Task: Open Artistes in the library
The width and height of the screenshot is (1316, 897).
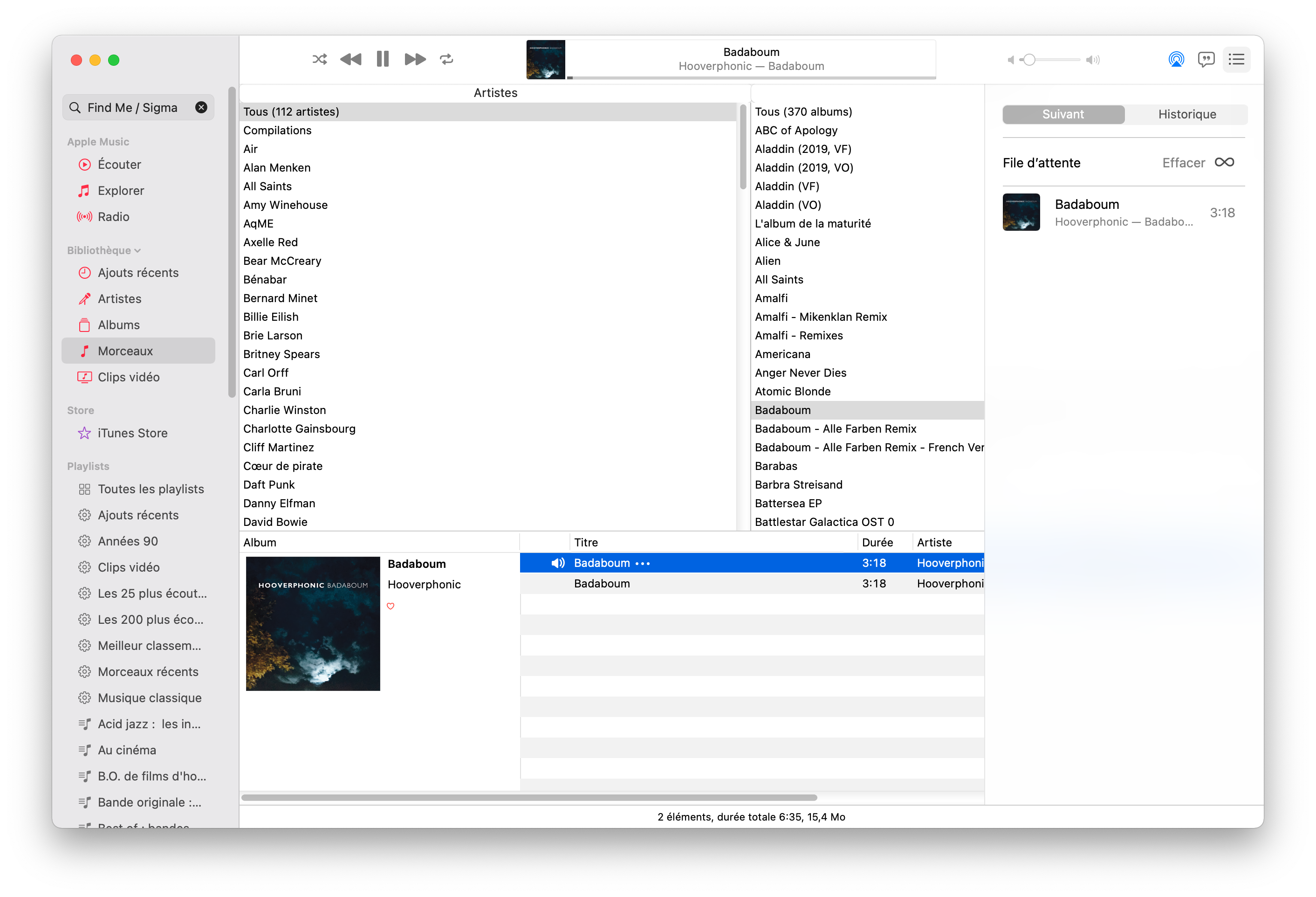Action: point(138,299)
